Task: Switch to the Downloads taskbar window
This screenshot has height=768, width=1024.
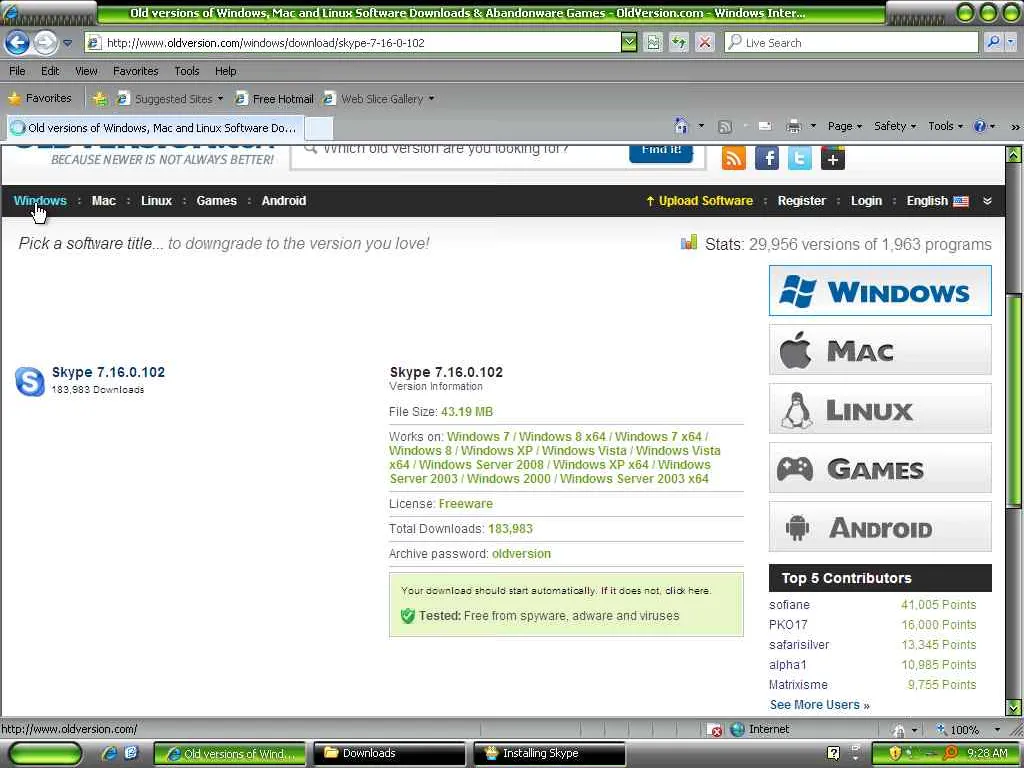Action: [389, 754]
